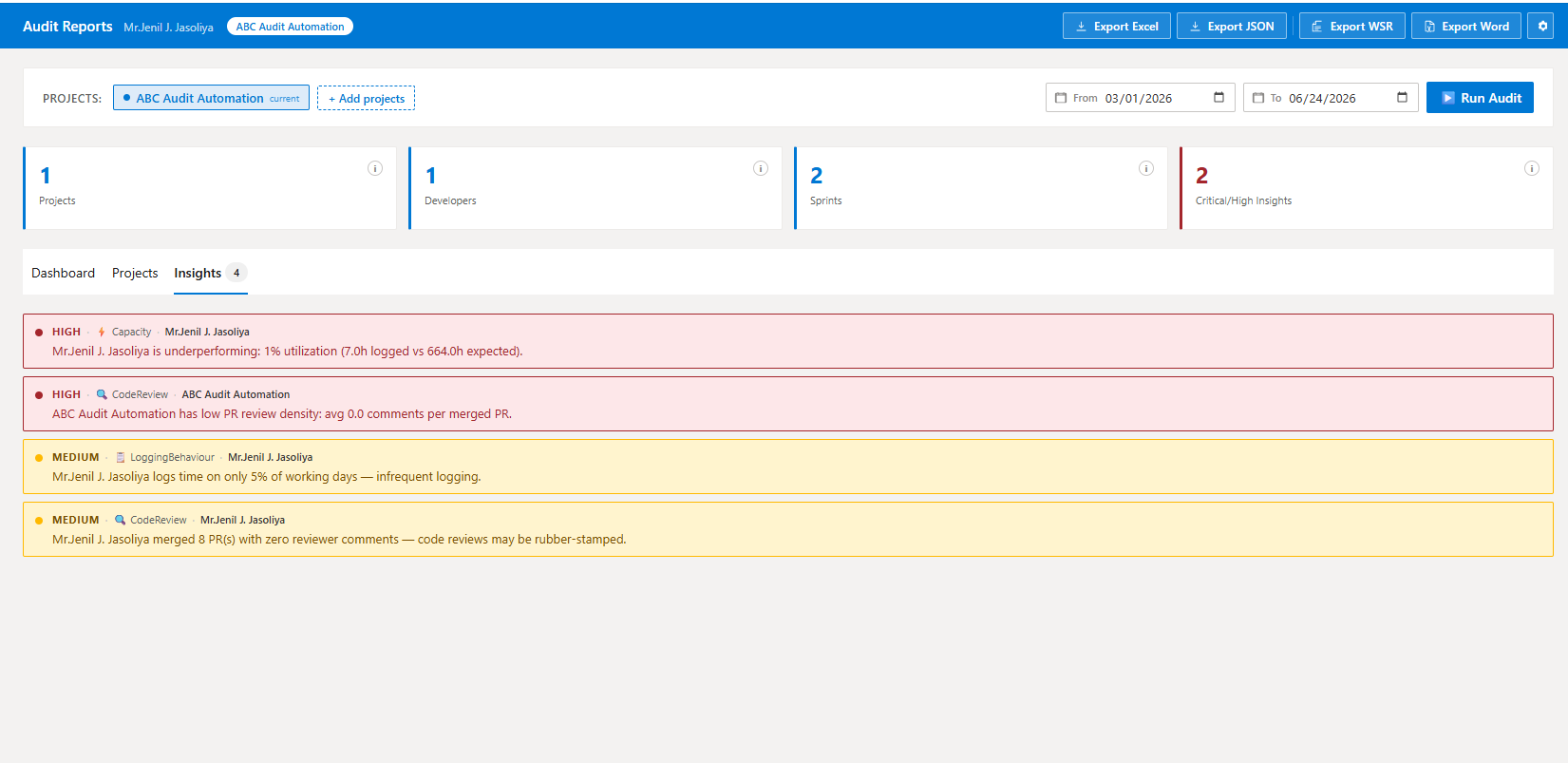Image resolution: width=1568 pixels, height=763 pixels.
Task: Click the LoggingBehaviour notepad icon
Action: [121, 457]
